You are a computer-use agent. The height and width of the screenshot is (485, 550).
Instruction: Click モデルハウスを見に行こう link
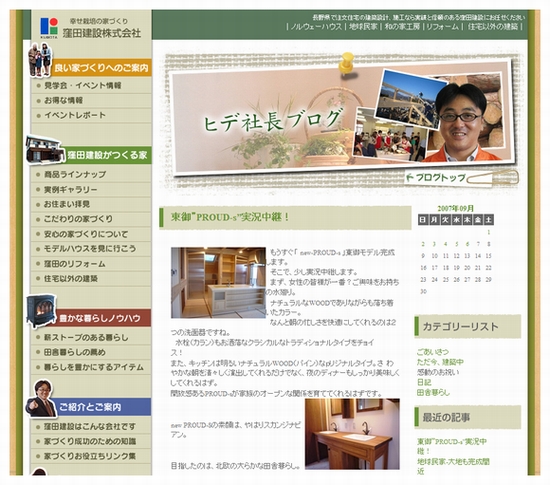click(x=90, y=249)
